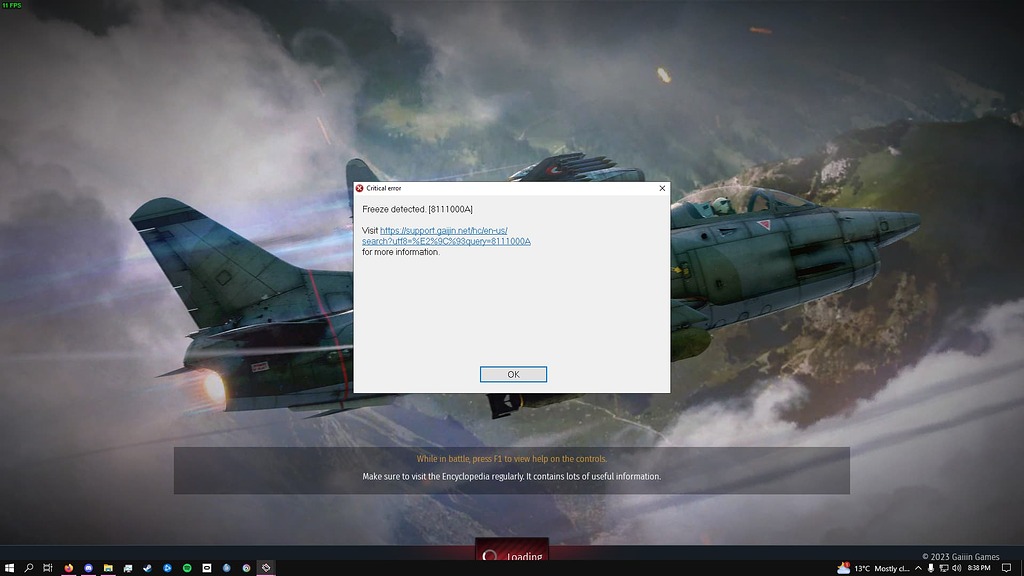Open Task View from the taskbar
Viewport: 1024px width, 576px height.
click(48, 568)
